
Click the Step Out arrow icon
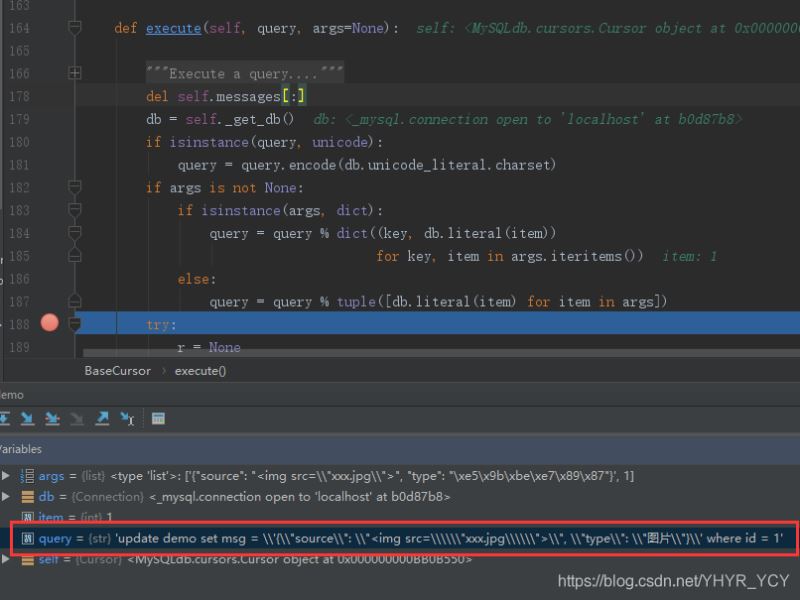click(x=102, y=418)
